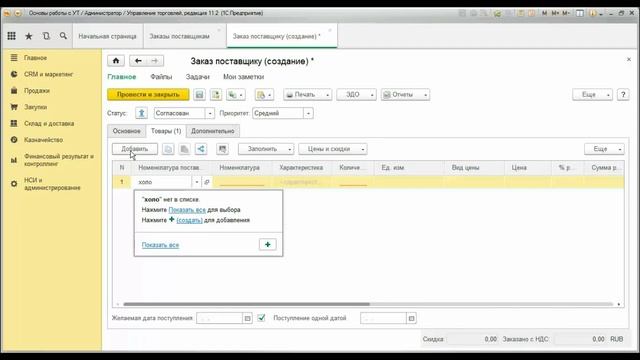Open the Задачи link in form navigation
This screenshot has height=360, width=640.
(198, 77)
